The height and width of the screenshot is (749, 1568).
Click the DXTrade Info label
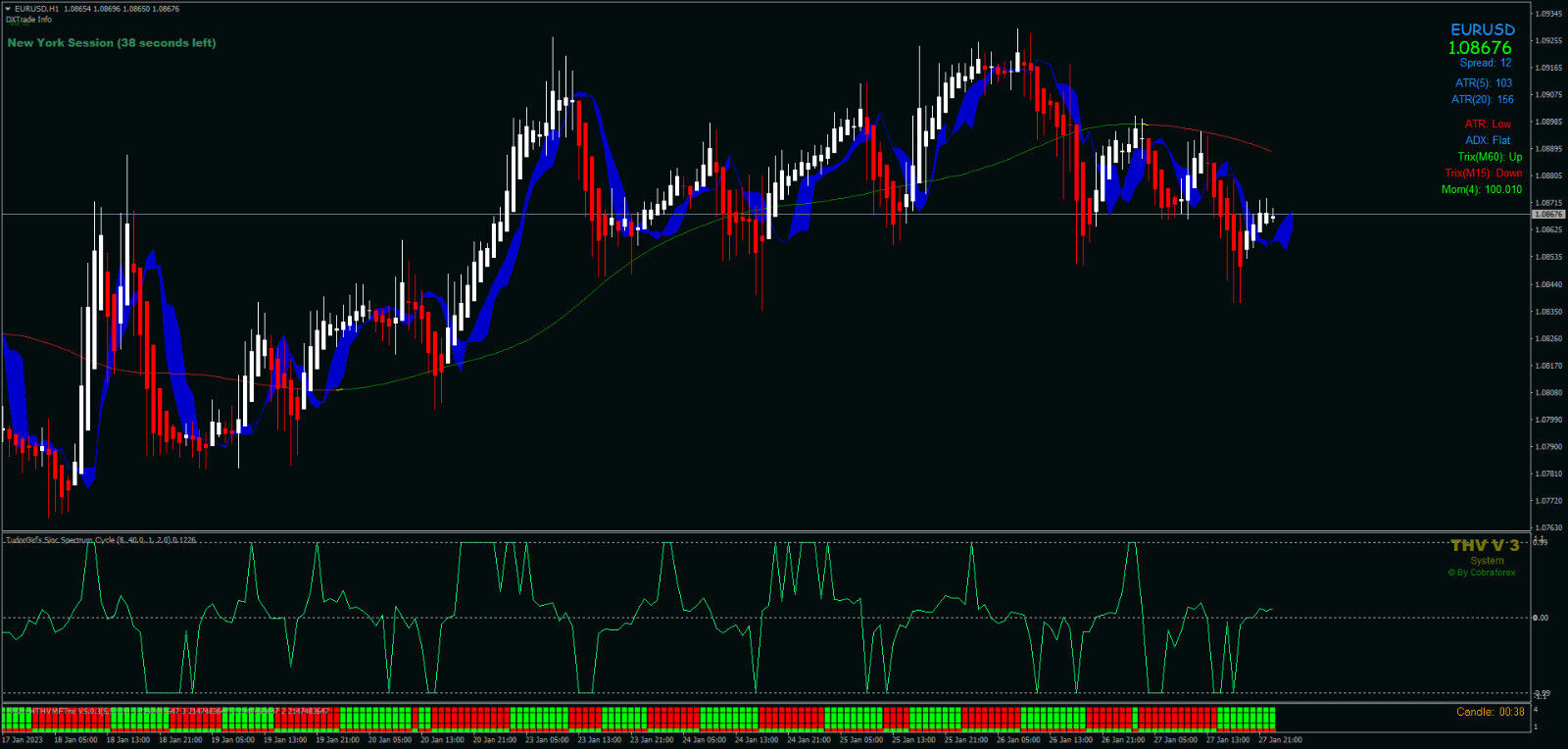coord(29,20)
